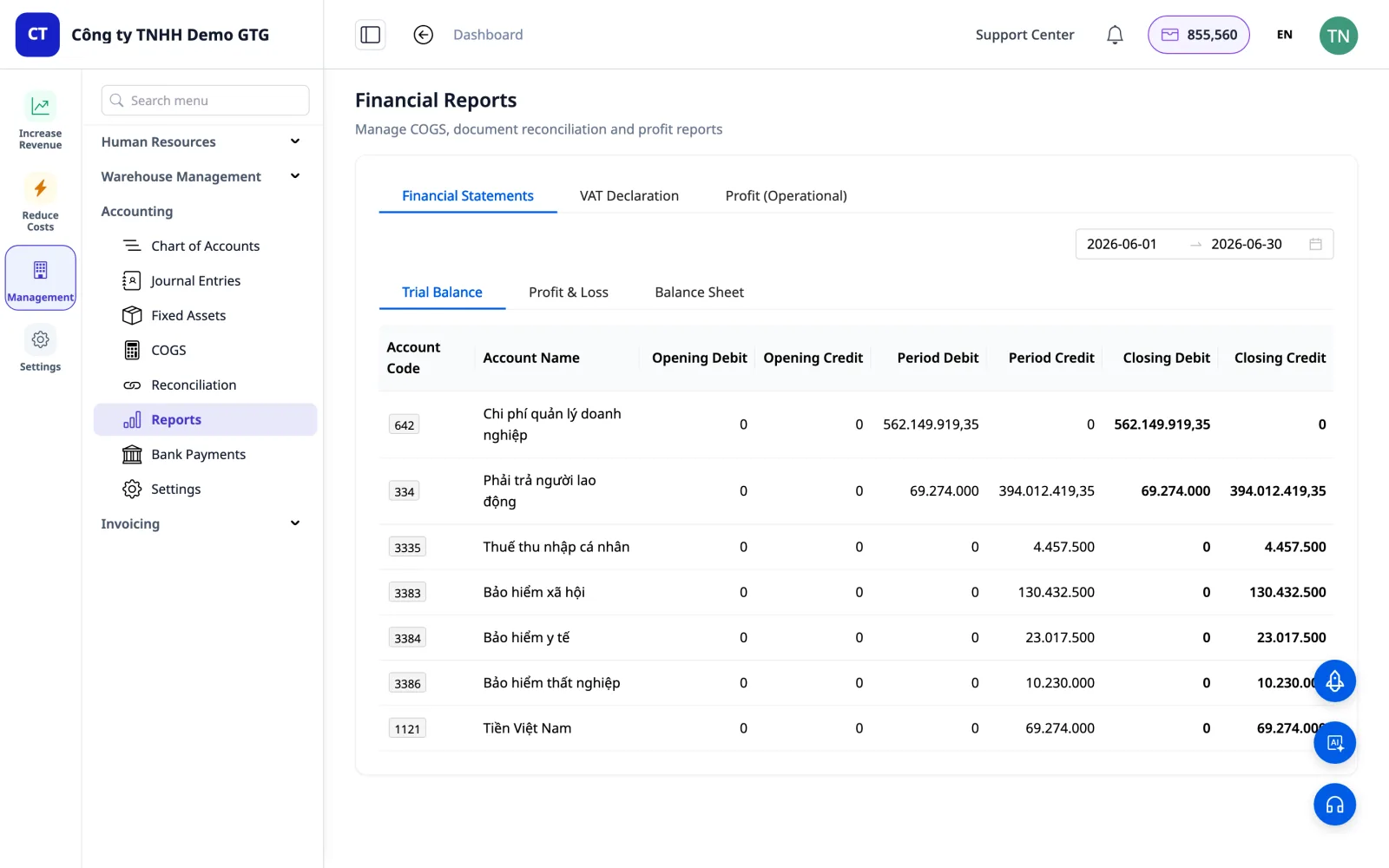Open the Support Center link

(x=1024, y=35)
